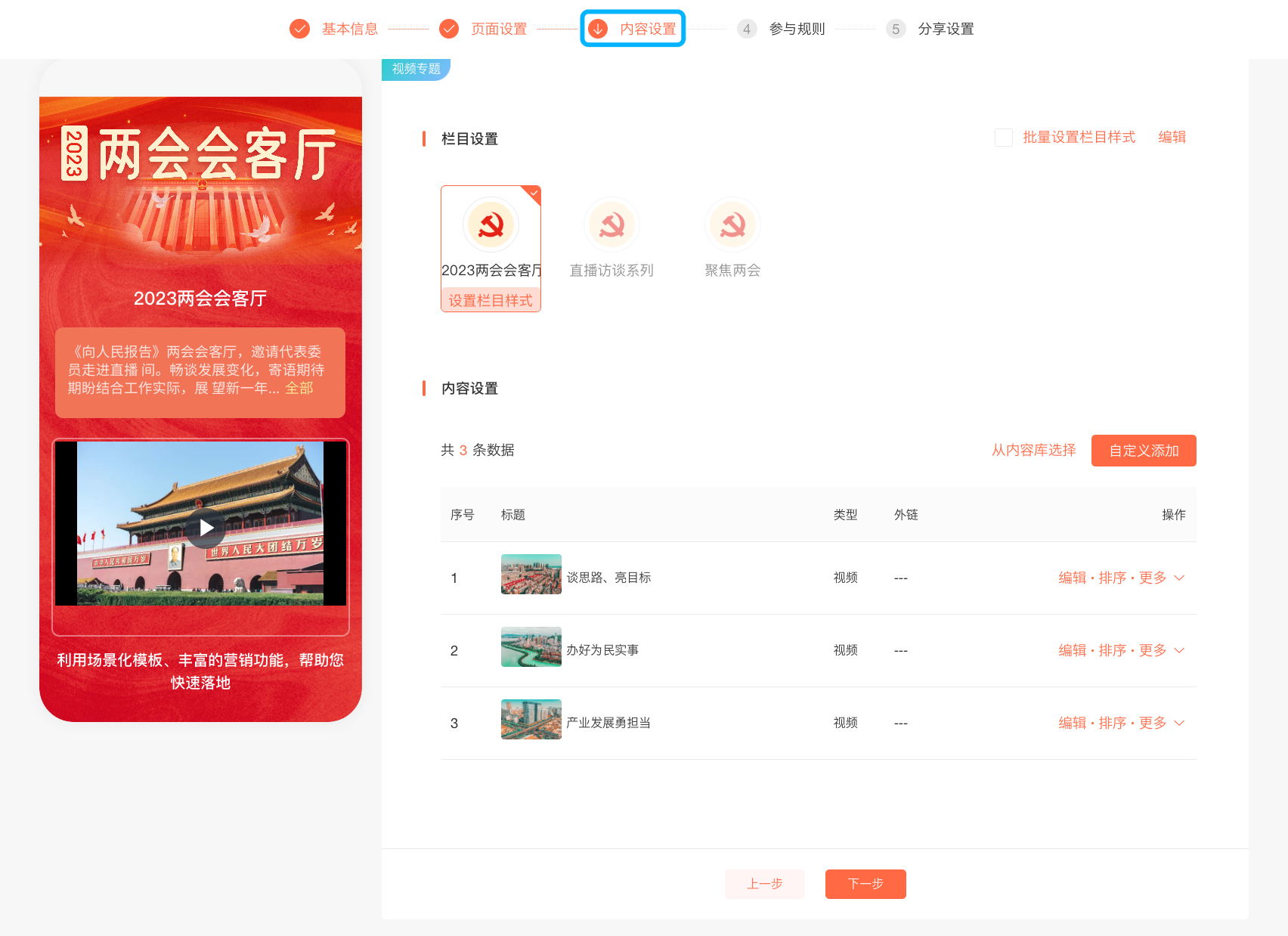This screenshot has width=1288, height=936.
Task: Open thumbnail of 办好为民实事 video
Action: click(x=531, y=647)
